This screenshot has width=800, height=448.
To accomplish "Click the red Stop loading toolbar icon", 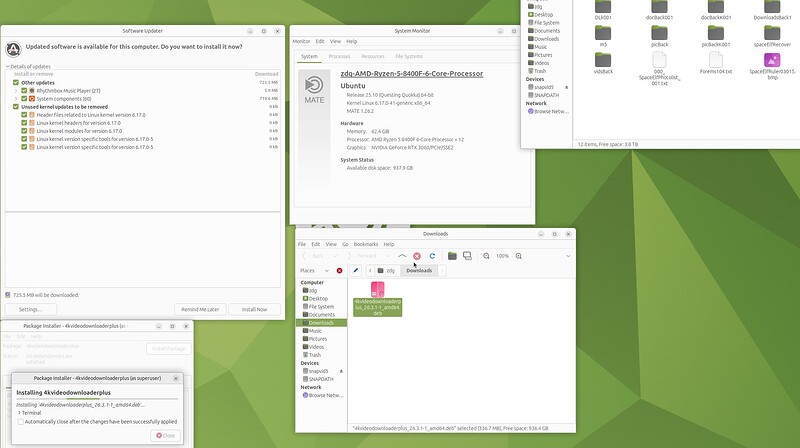I will click(x=417, y=256).
